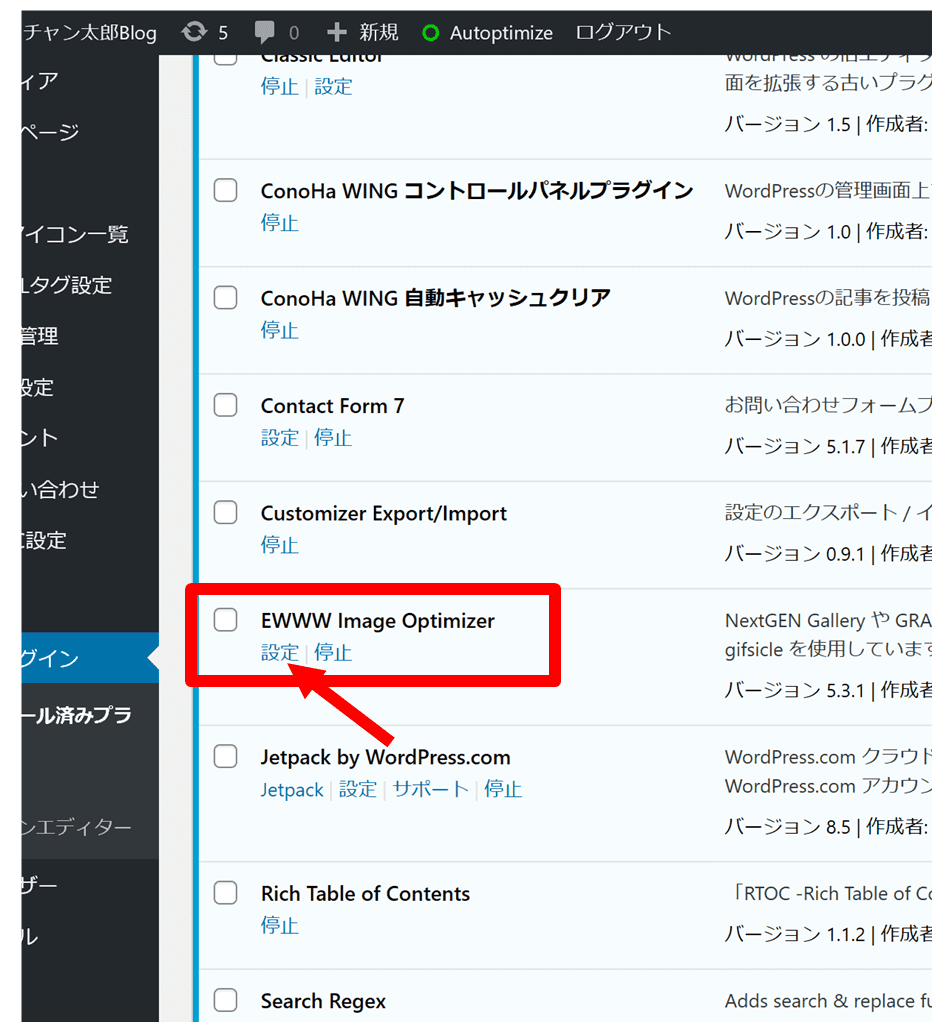Click the Search Regex plugin title

[x=323, y=1002]
